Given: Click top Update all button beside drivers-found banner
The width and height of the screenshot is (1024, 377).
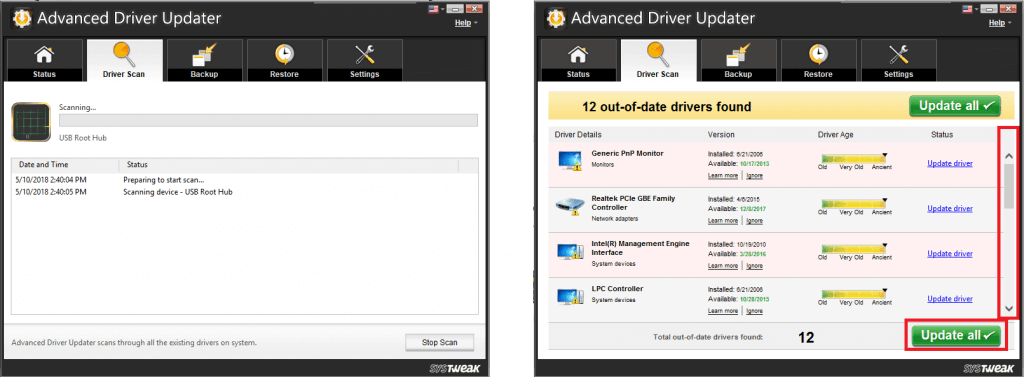Looking at the screenshot, I should point(955,106).
